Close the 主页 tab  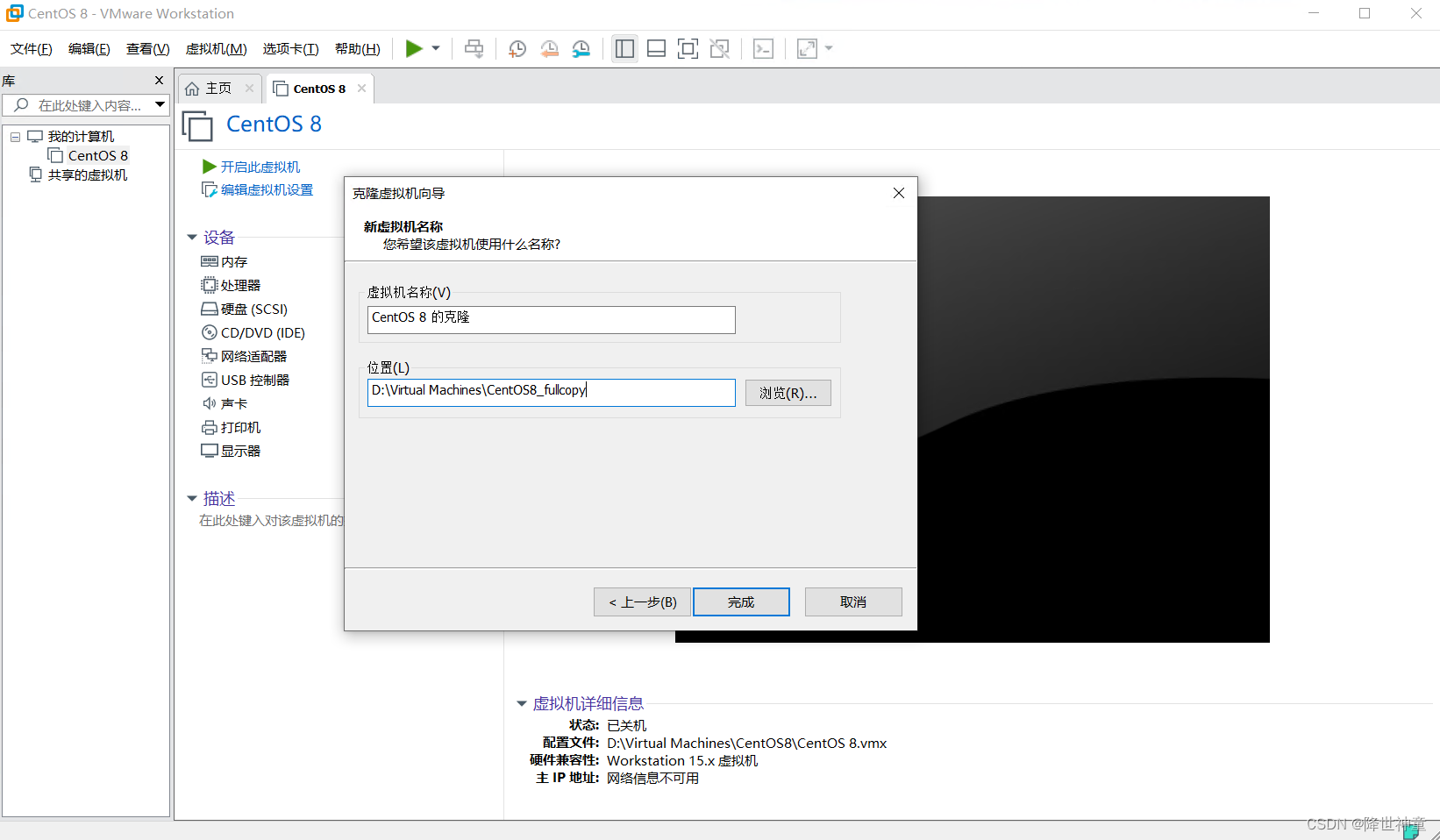pos(249,89)
